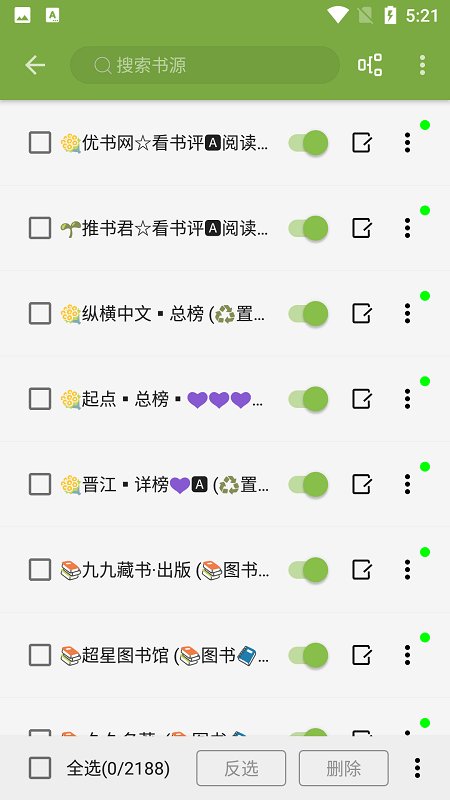Edit the 九九藏书 book source
This screenshot has width=450, height=800.
[x=362, y=569]
